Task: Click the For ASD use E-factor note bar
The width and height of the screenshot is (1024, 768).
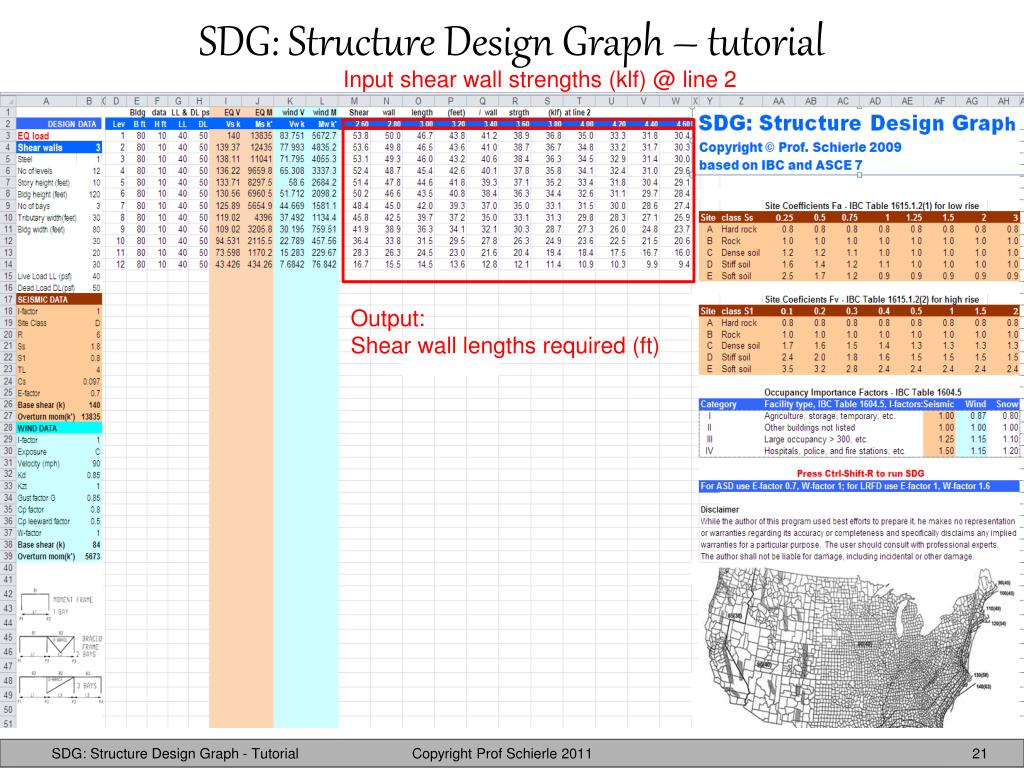Action: (858, 486)
